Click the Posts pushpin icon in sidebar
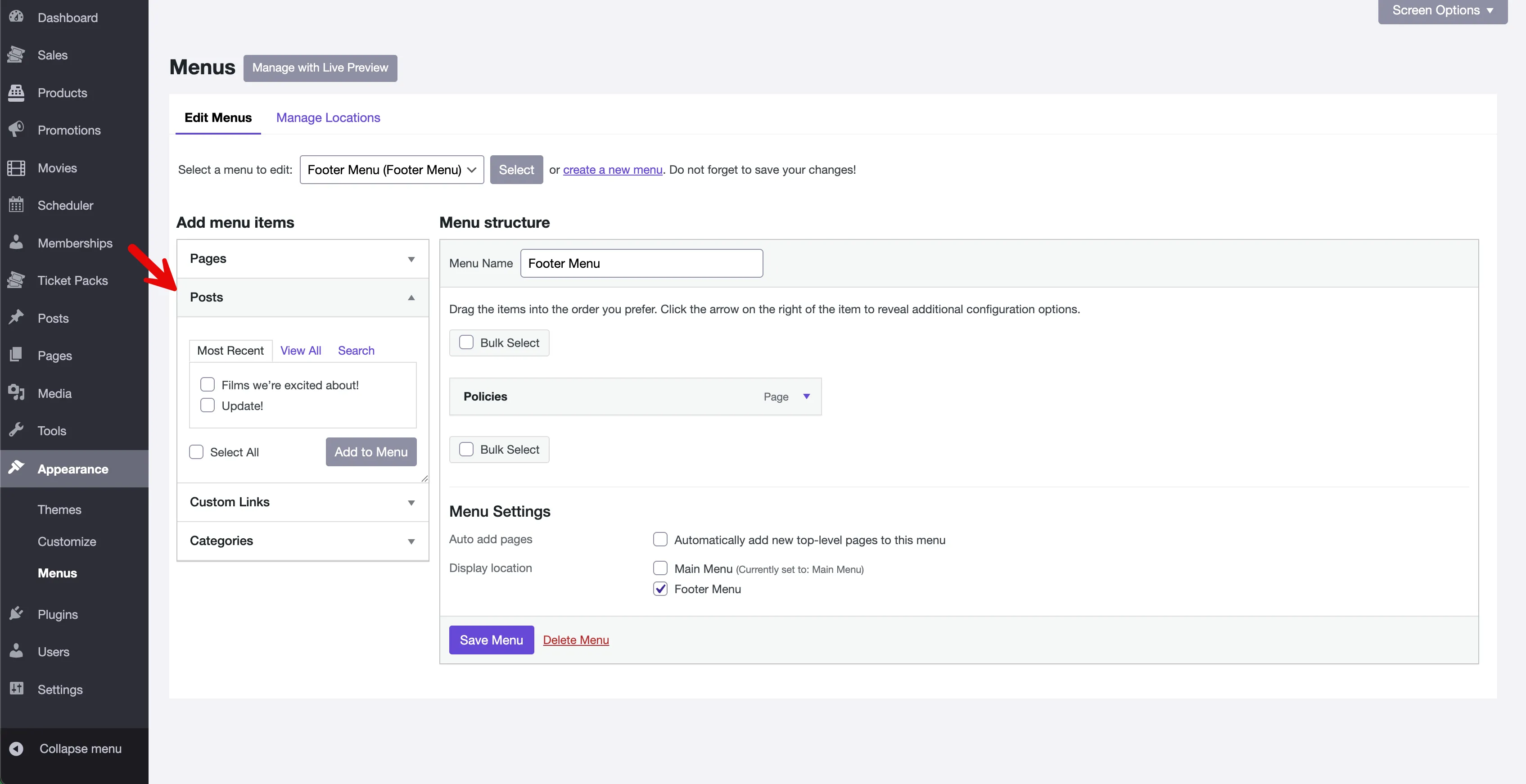The image size is (1526, 784). (x=16, y=317)
